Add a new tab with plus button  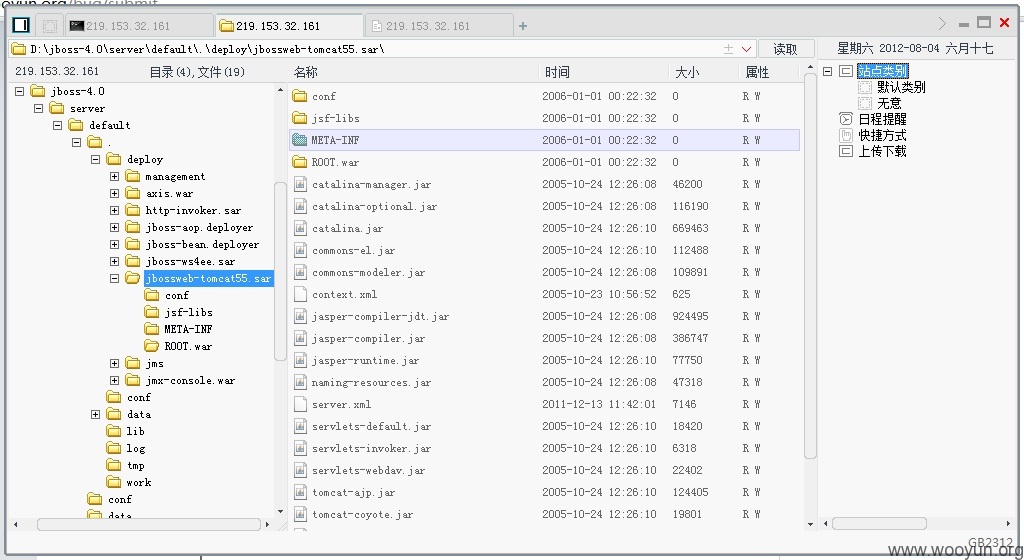point(522,26)
